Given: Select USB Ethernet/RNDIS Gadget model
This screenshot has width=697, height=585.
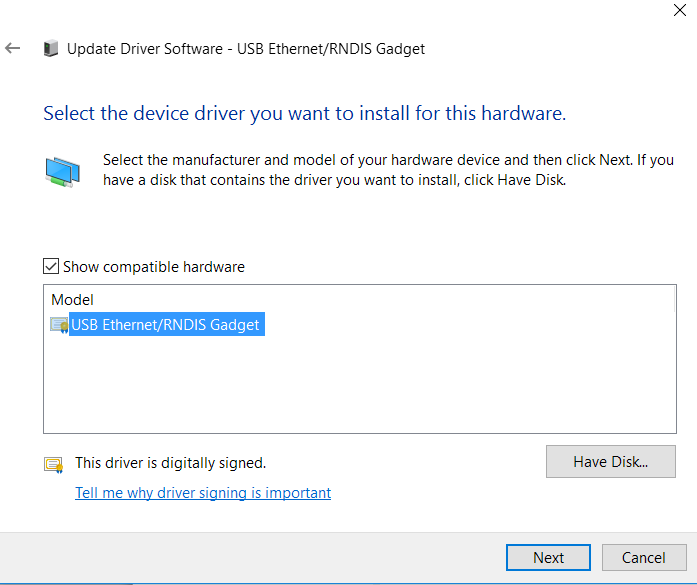Looking at the screenshot, I should click(167, 325).
